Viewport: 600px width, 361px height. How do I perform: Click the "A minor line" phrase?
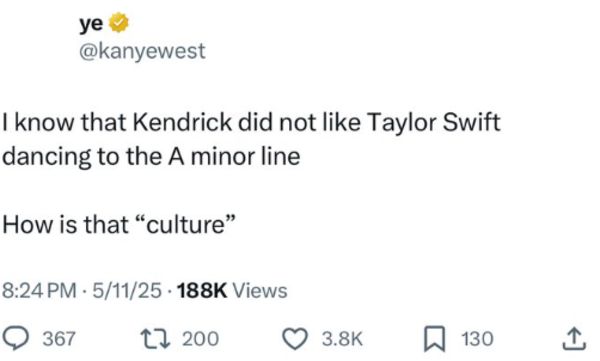[x=234, y=157]
